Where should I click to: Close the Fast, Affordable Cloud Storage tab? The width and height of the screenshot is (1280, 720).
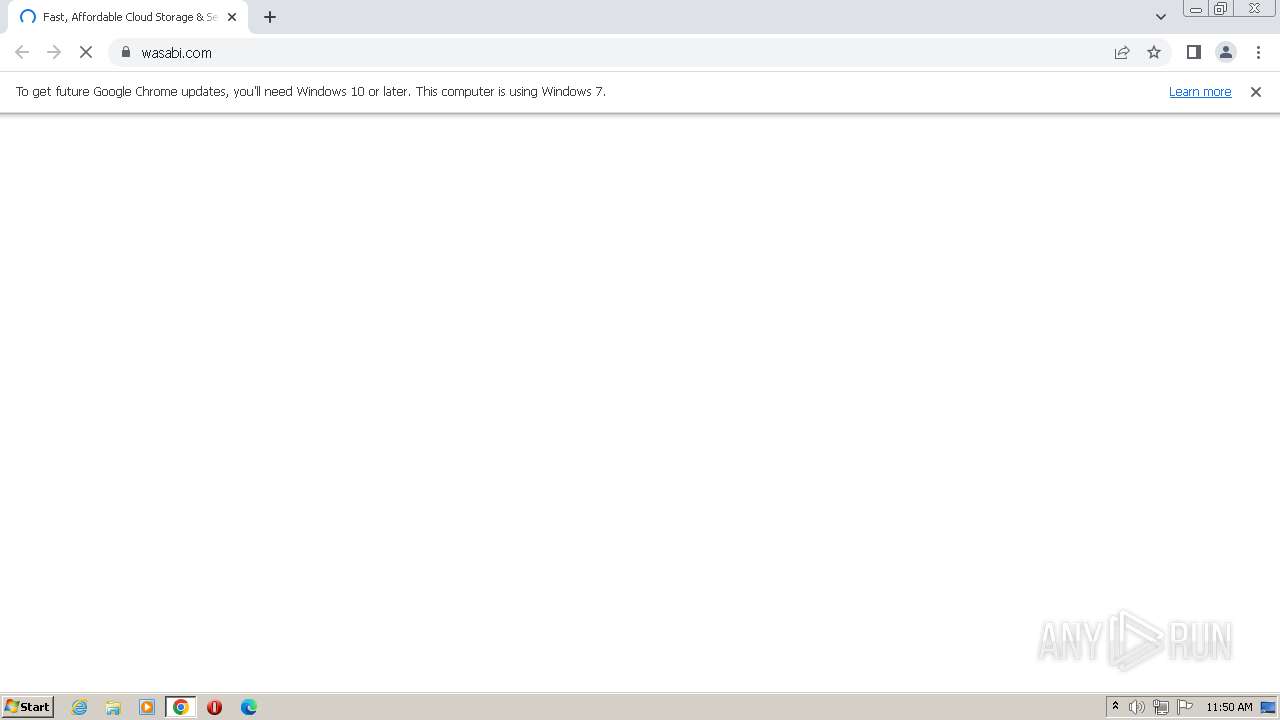click(232, 17)
